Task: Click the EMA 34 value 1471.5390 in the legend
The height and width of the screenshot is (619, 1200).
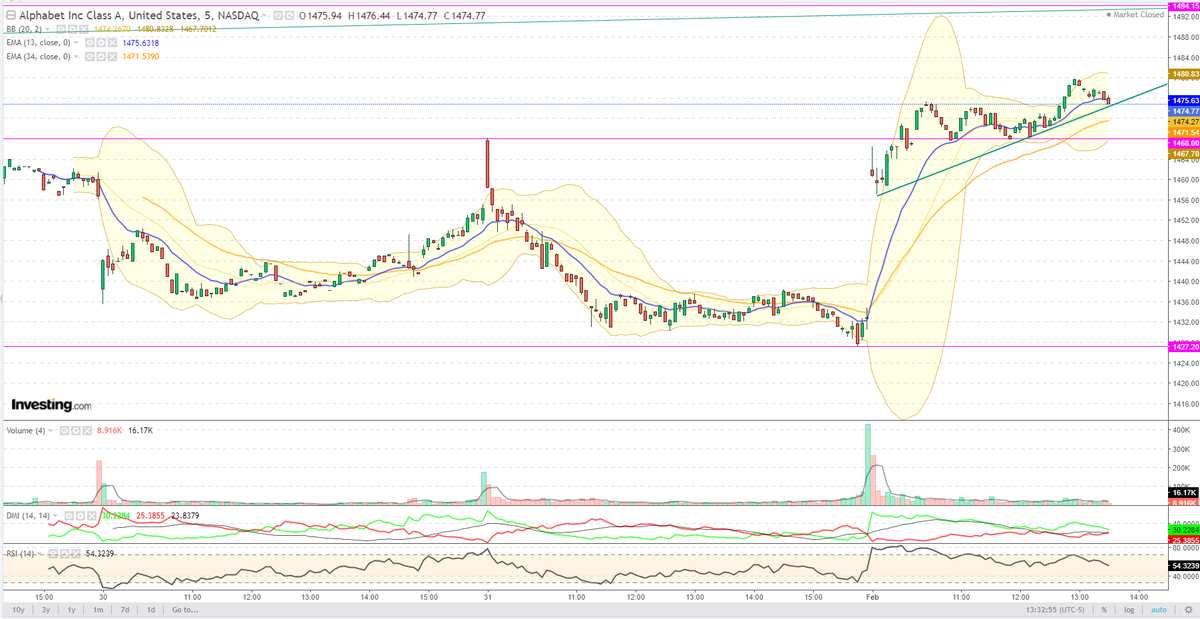Action: (141, 57)
